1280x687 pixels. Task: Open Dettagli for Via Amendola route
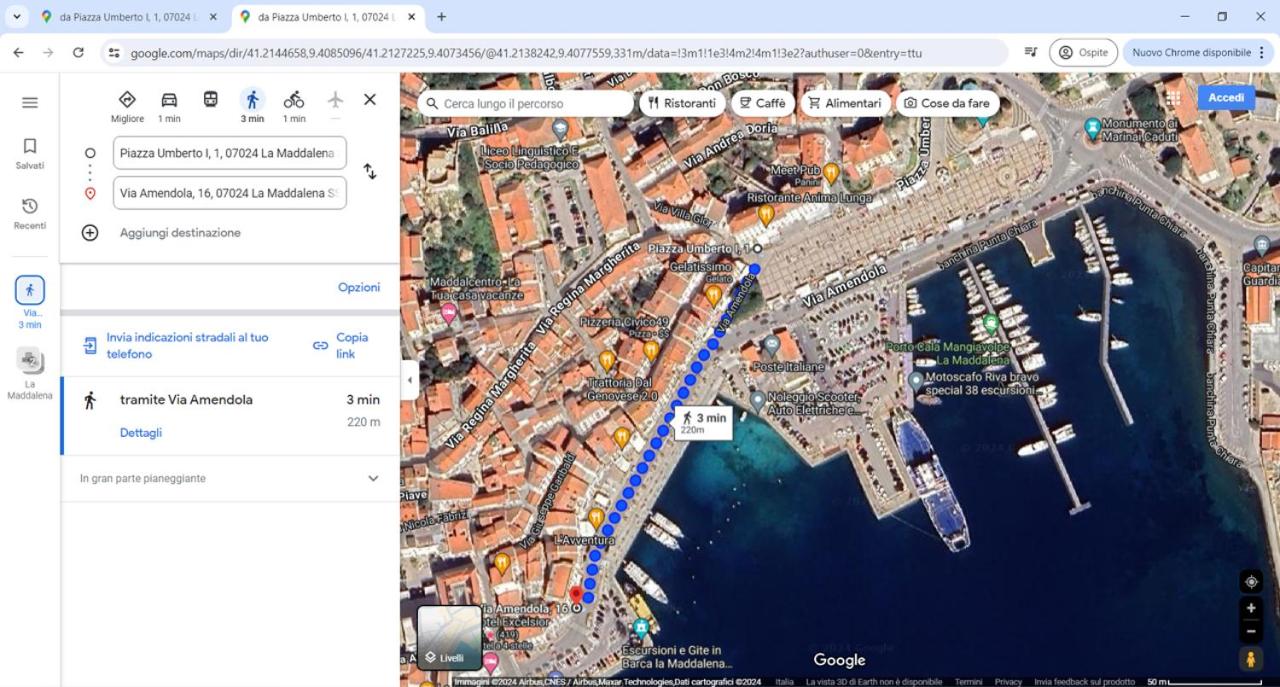point(141,433)
